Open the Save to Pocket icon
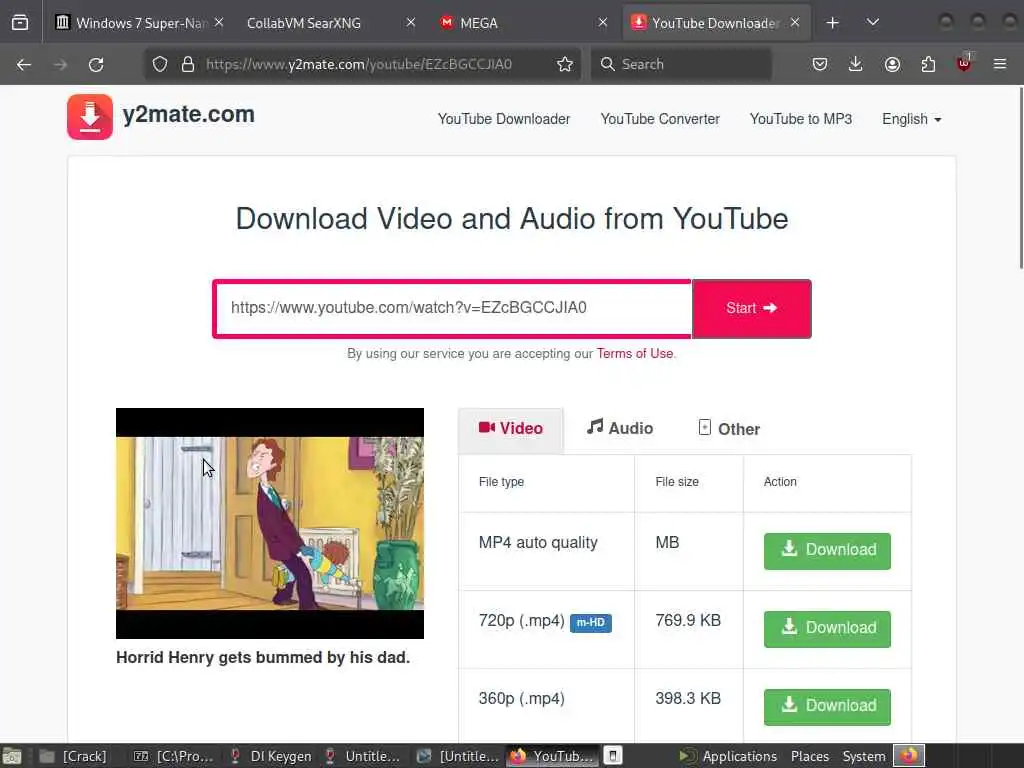1024x768 pixels. pyautogui.click(x=820, y=64)
